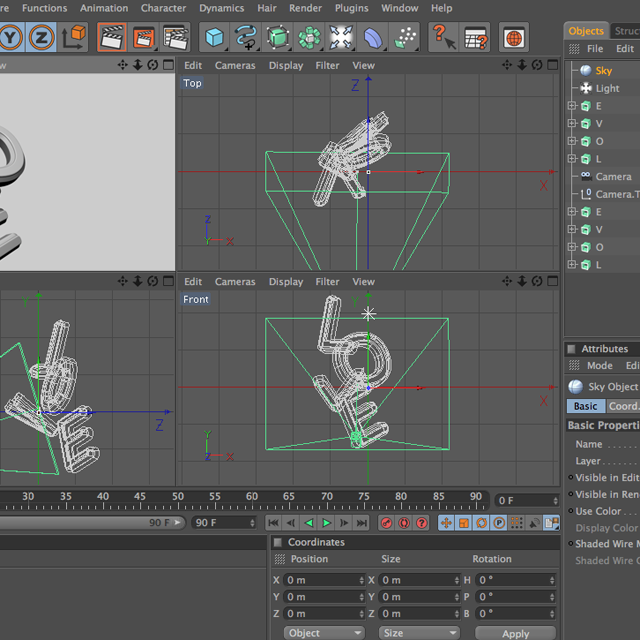Click Render to Picture Viewer icon
Viewport: 640px width, 640px height.
pyautogui.click(x=143, y=38)
